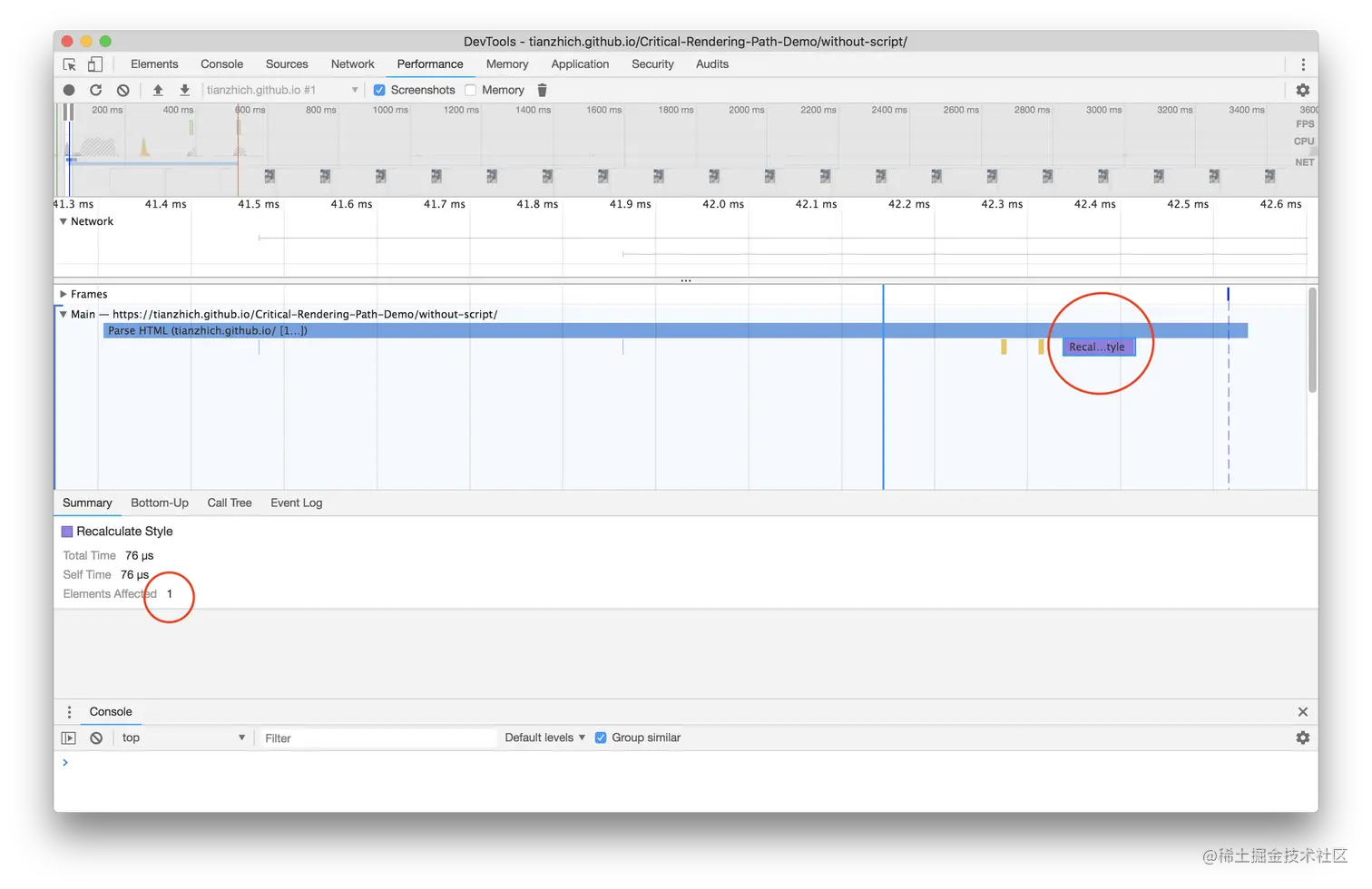Toggle the Group similar checkbox

(x=601, y=738)
